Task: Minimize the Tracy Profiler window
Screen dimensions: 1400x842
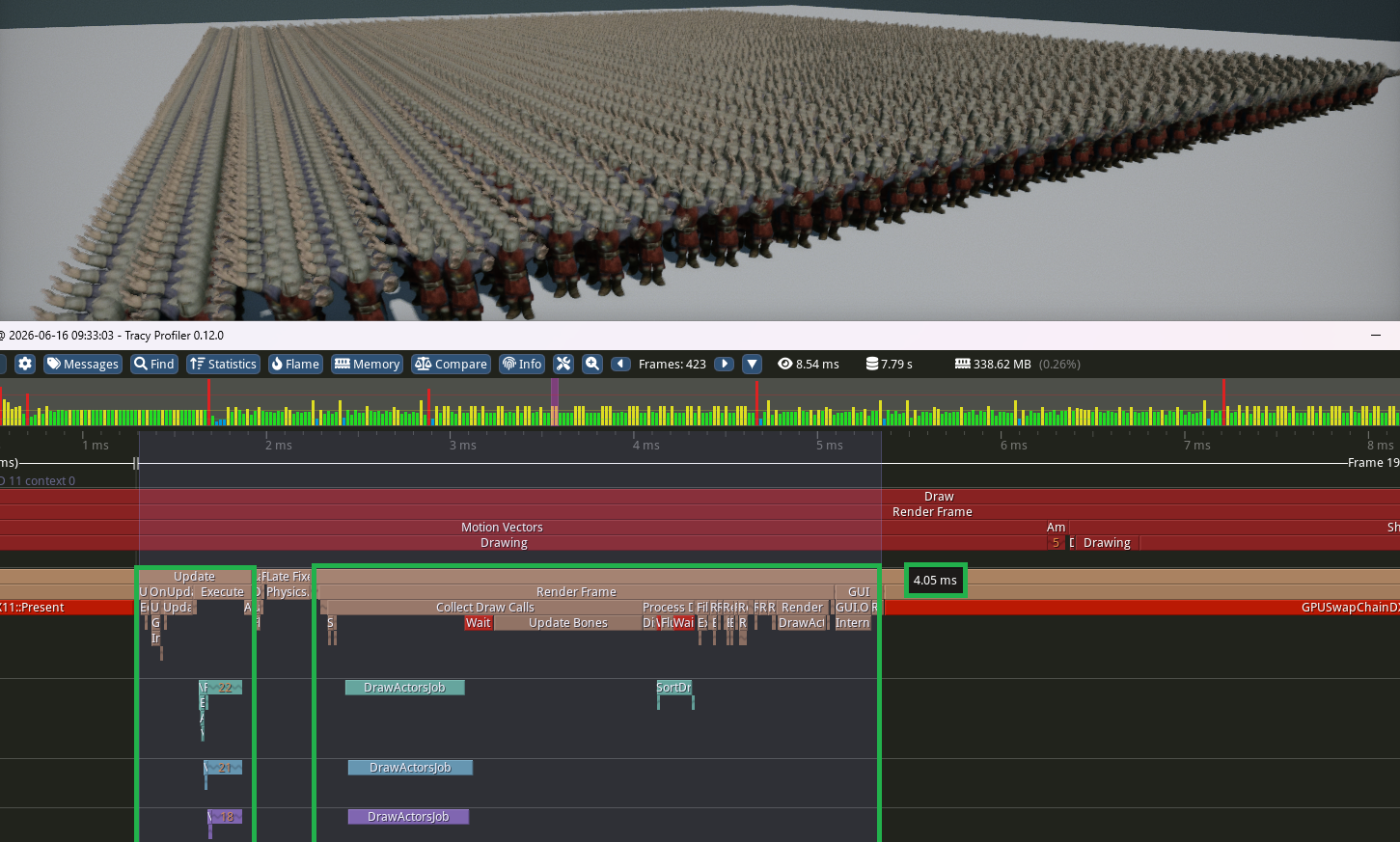Action: (x=1375, y=336)
